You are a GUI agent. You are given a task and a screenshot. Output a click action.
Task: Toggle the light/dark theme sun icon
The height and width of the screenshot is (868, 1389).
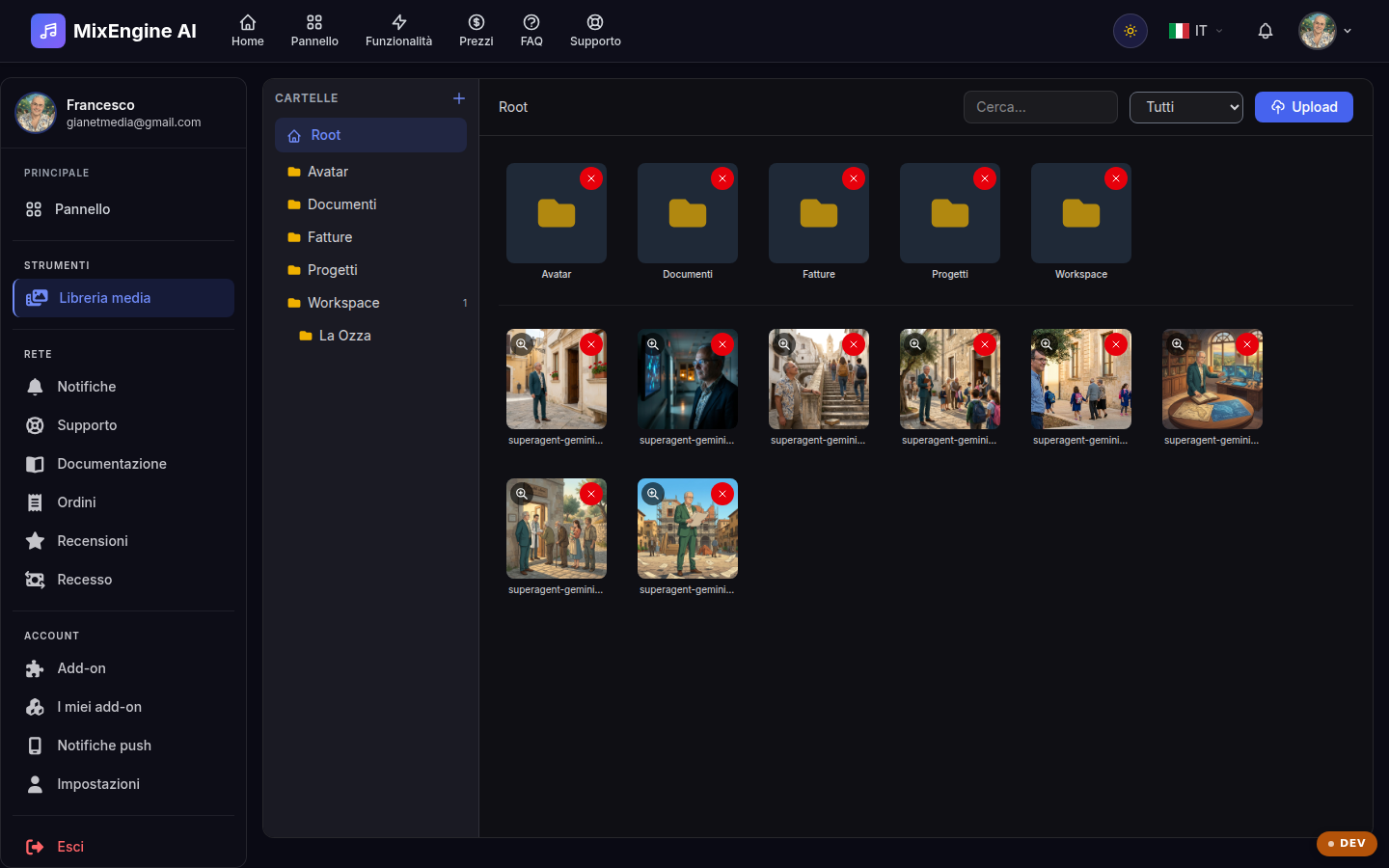[x=1130, y=31]
